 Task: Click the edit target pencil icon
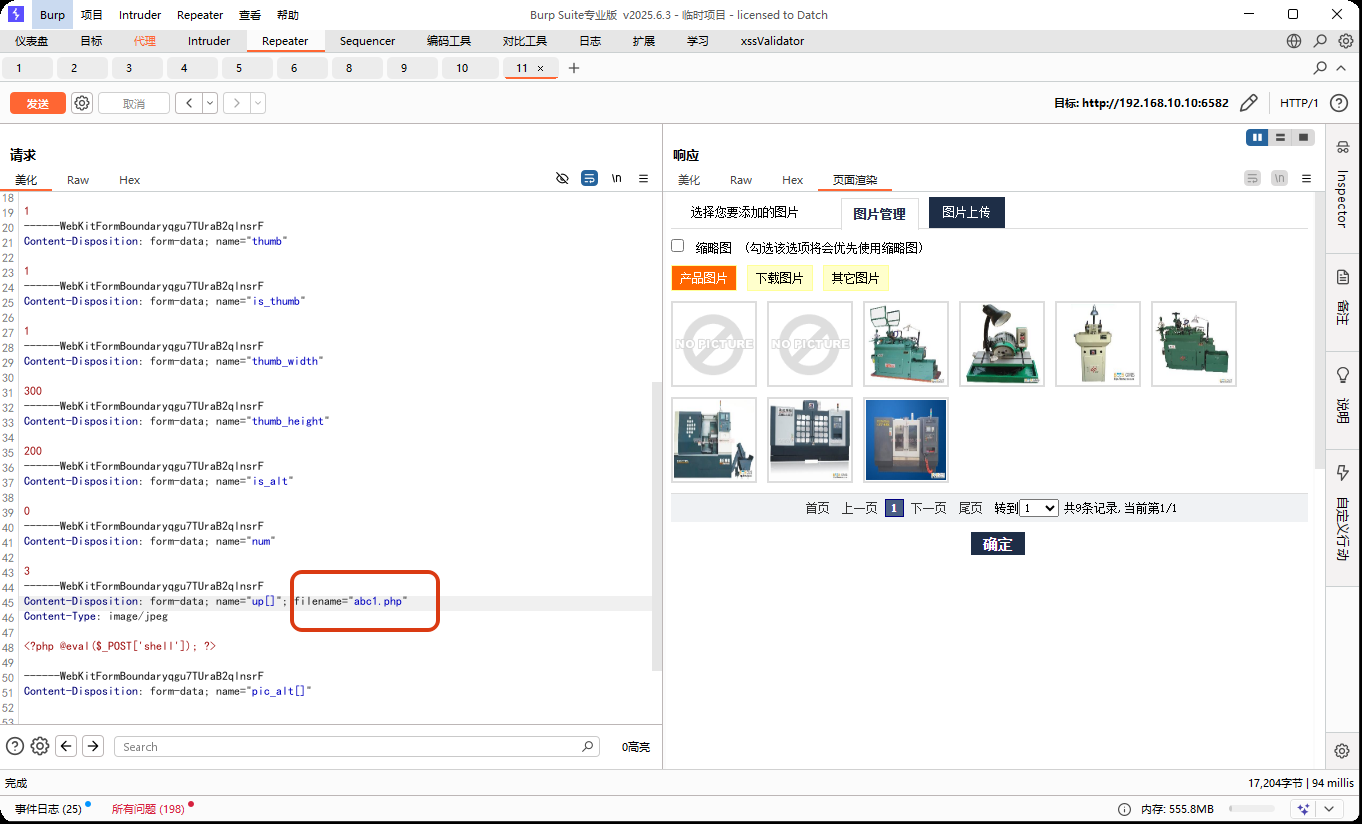click(x=1248, y=103)
